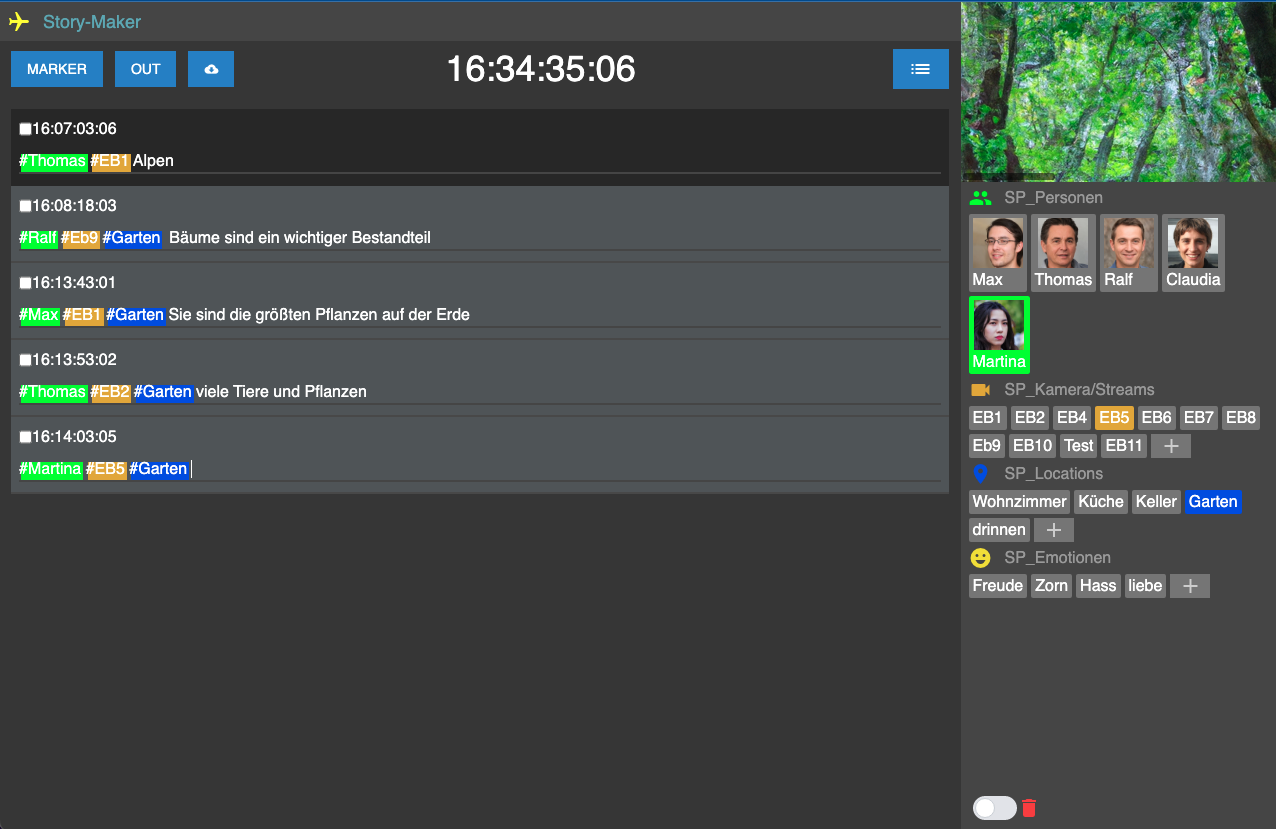Select camera tag EB4
This screenshot has height=829, width=1276.
(1072, 418)
